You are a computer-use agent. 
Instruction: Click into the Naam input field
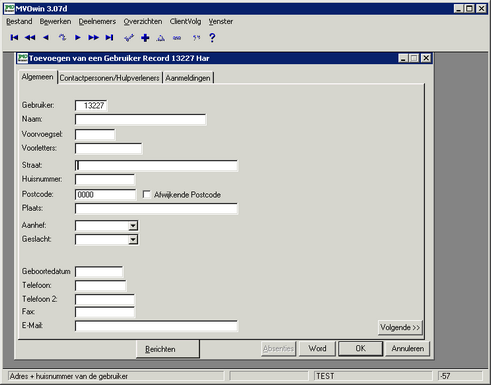pos(140,120)
